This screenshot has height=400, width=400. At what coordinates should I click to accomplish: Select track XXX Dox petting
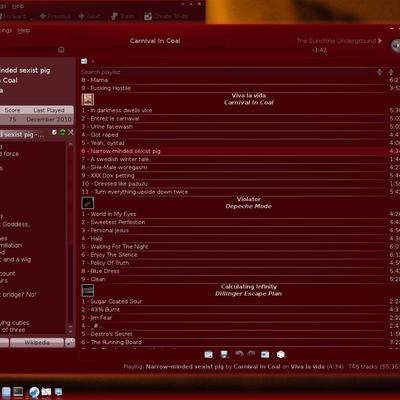(240, 176)
